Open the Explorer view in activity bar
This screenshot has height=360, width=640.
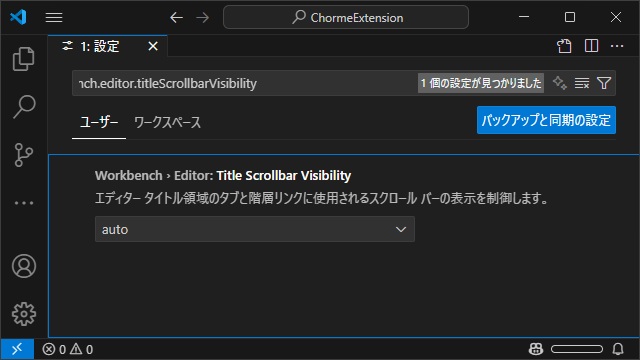click(24, 59)
